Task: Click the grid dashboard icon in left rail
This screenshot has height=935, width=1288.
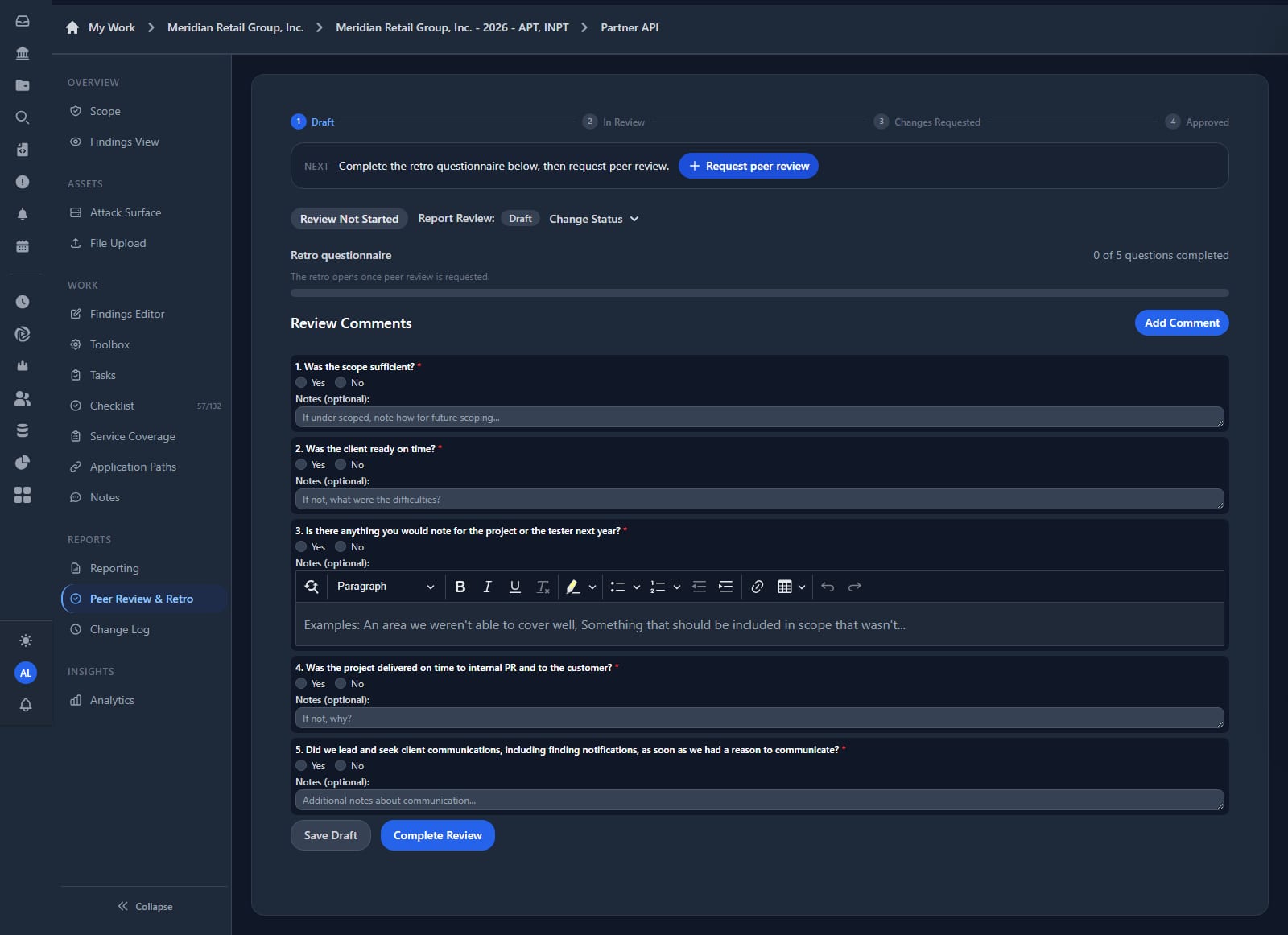Action: tap(23, 495)
